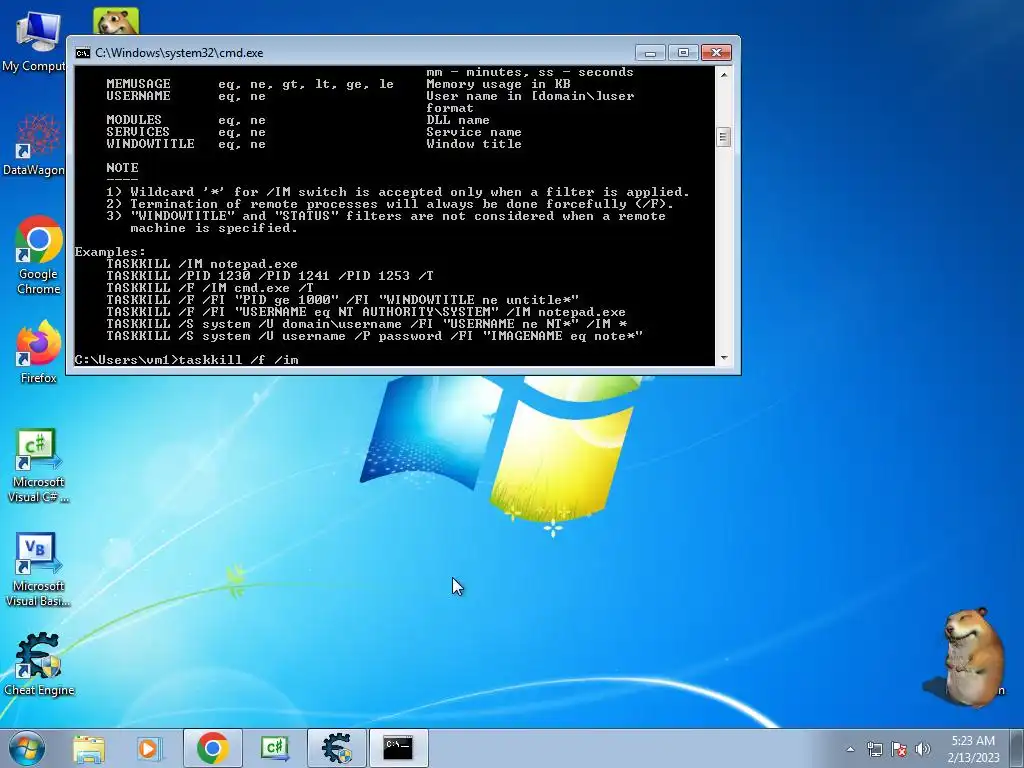Click 'TASKKILL /IM notepad.exe' example line

click(x=202, y=264)
